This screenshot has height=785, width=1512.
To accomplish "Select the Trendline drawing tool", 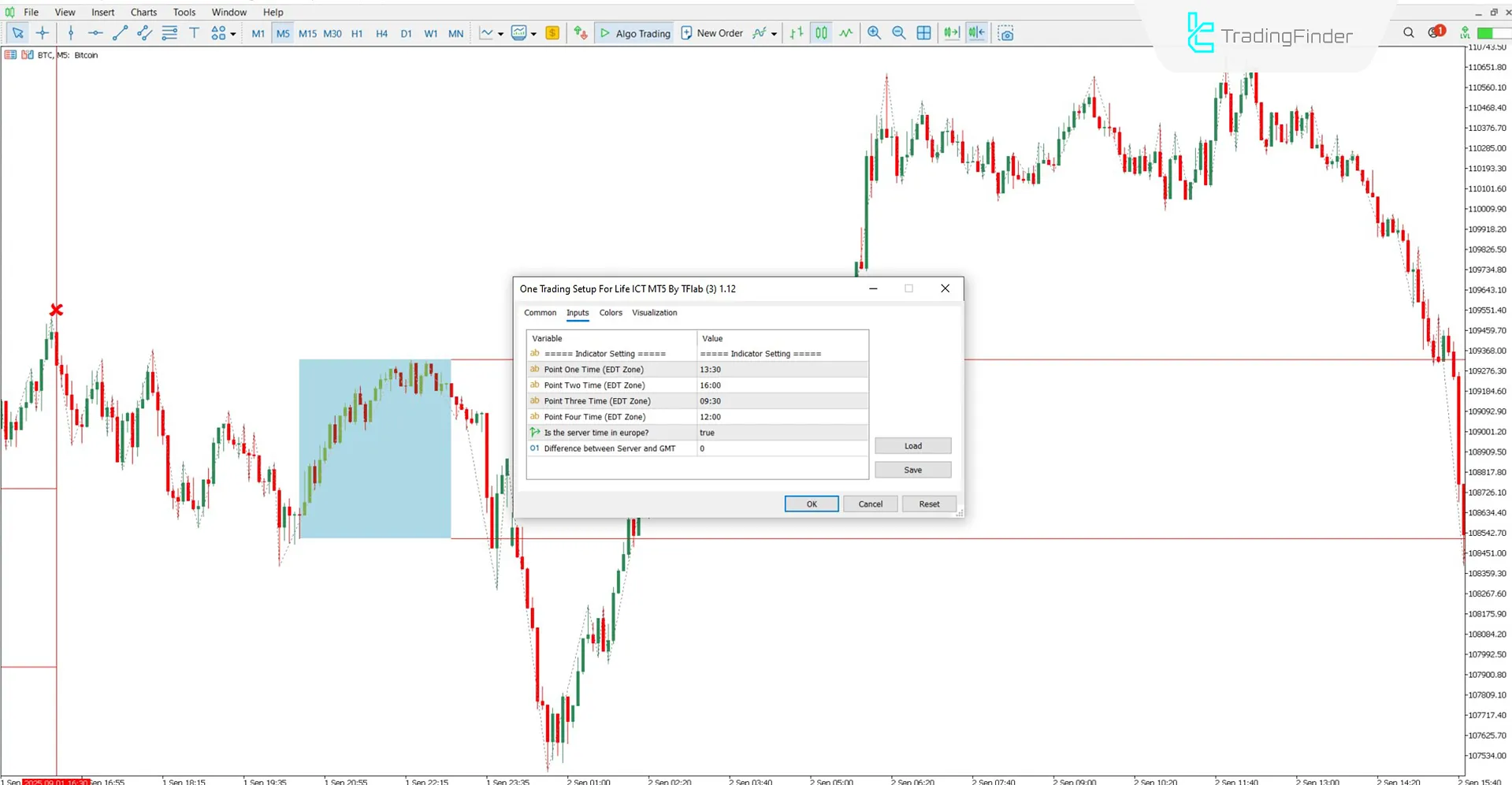I will click(120, 32).
